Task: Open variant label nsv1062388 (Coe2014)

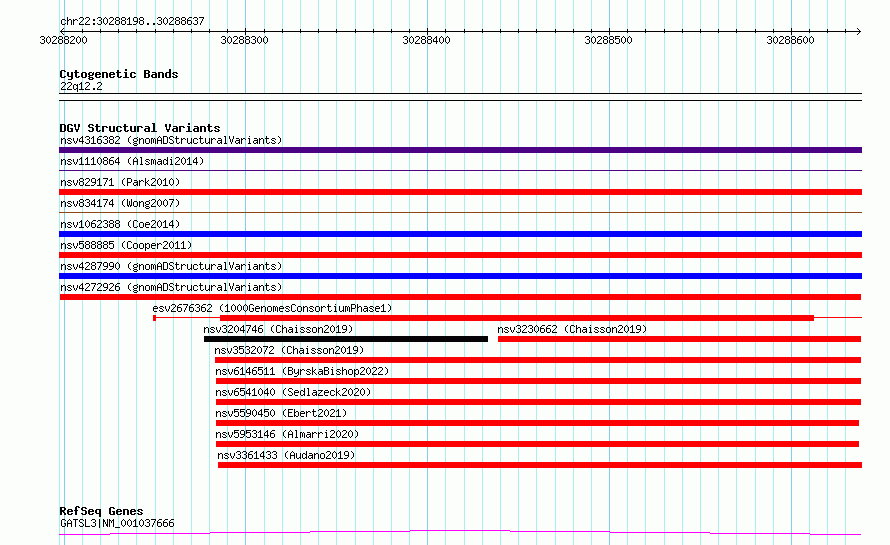Action: (x=120, y=224)
